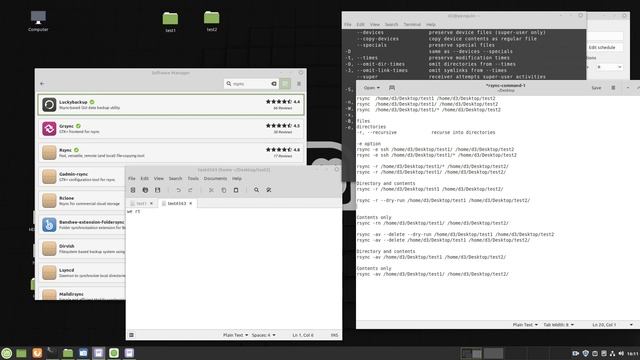Open Search menu in terminal window

pyautogui.click(x=391, y=24)
